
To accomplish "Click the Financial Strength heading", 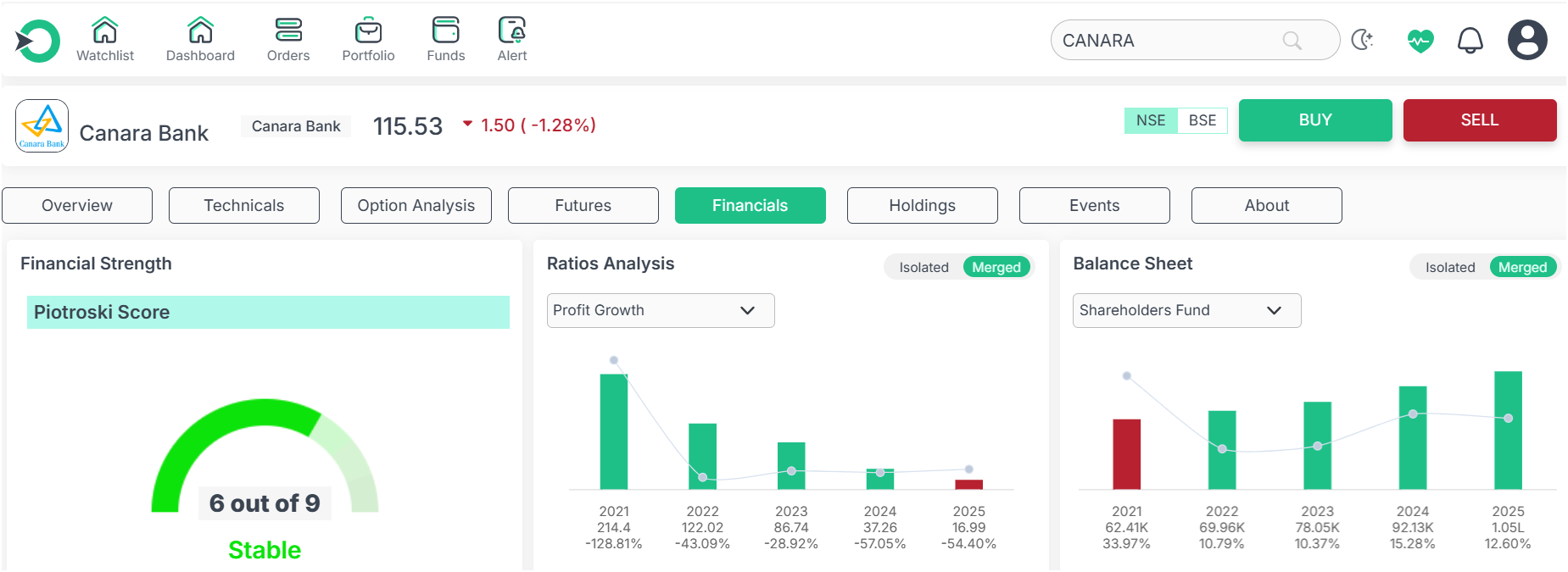I will point(96,264).
